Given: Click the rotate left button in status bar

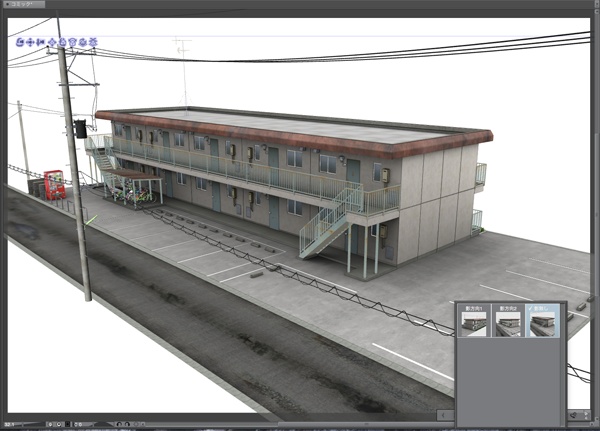Looking at the screenshot, I should click(x=119, y=424).
